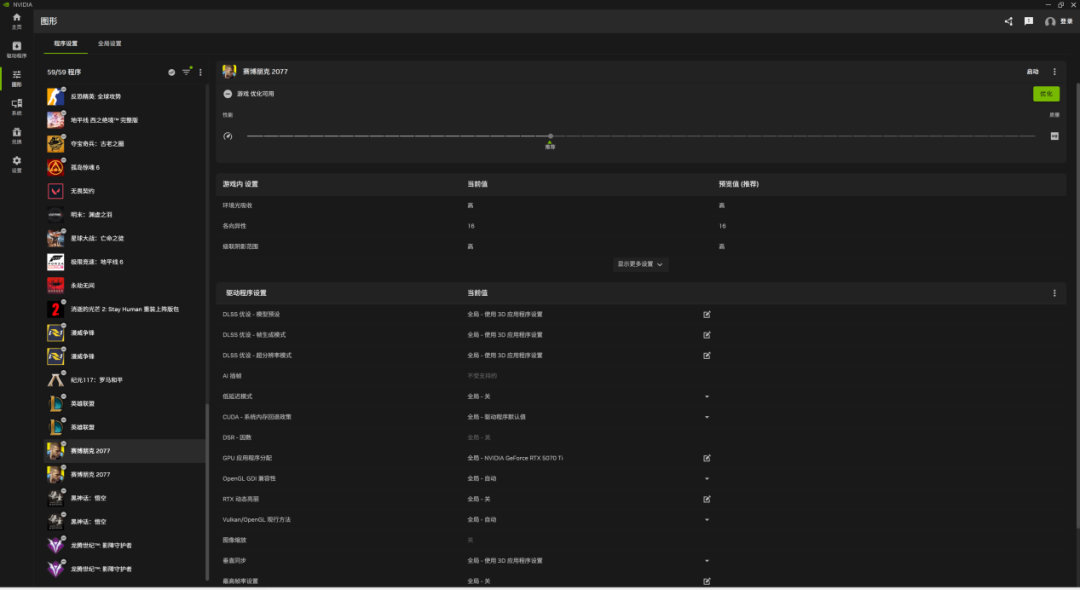The image size is (1080, 590).
Task: Open the feedback message icon in top bar
Action: [x=1028, y=21]
